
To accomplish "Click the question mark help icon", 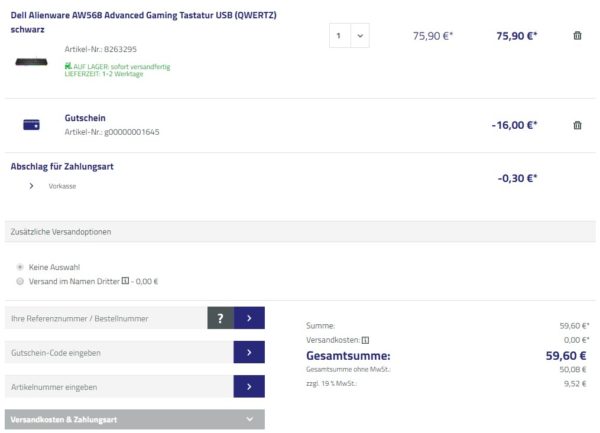I will [x=220, y=319].
